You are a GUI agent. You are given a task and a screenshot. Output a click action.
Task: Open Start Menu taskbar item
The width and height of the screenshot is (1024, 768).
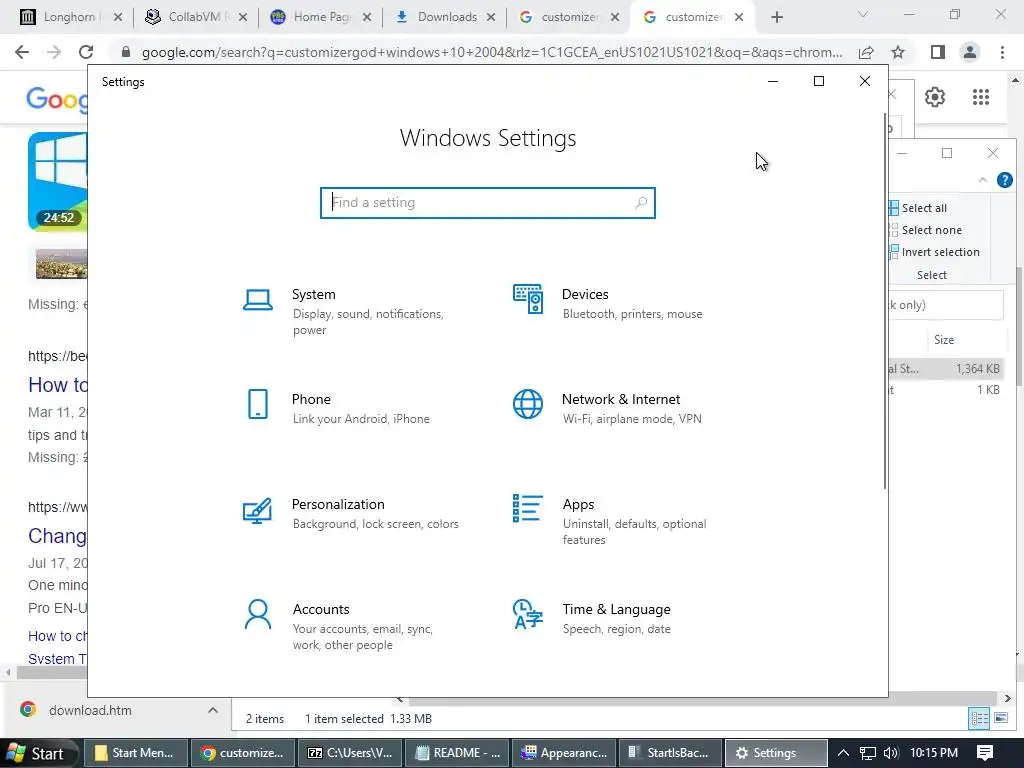click(x=136, y=753)
